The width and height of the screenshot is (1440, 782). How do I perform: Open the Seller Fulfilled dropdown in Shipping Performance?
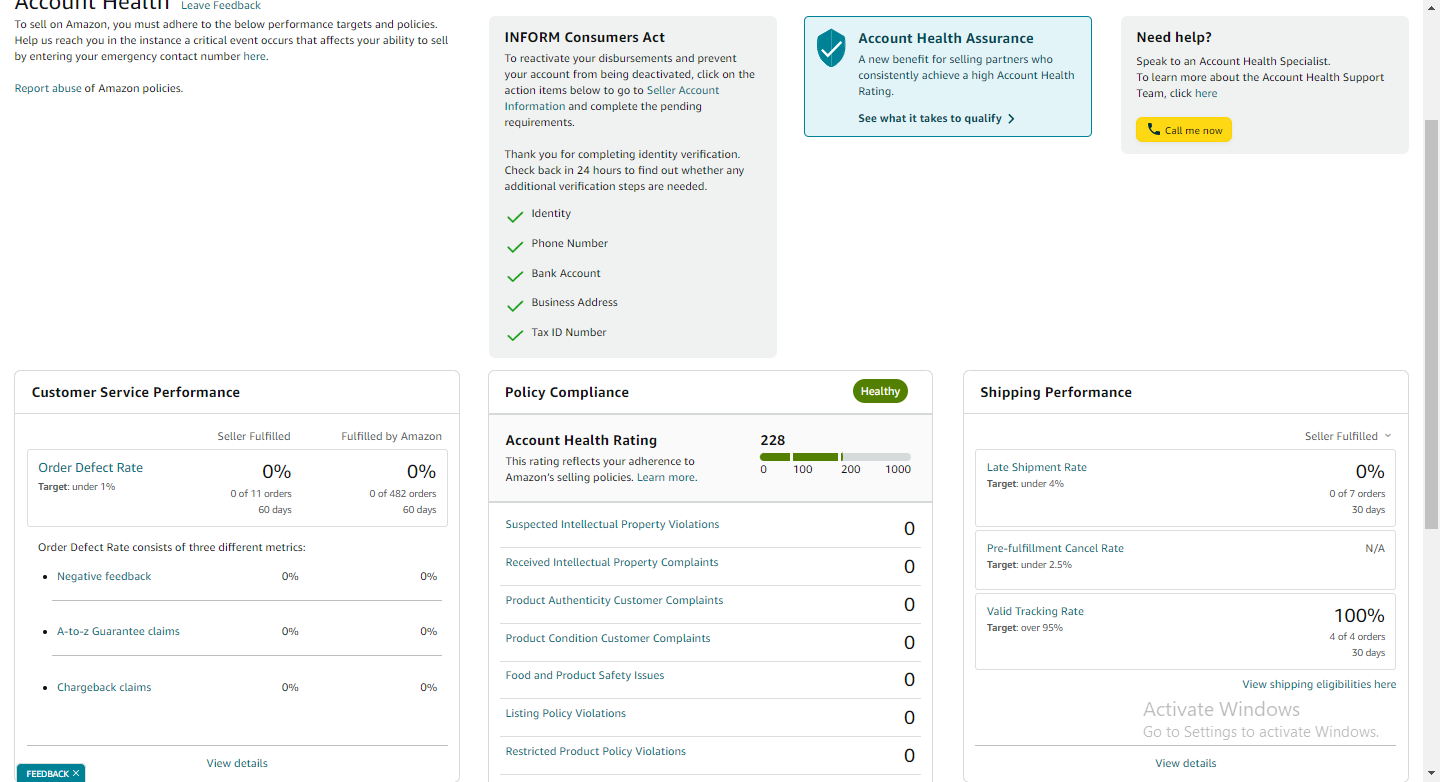coord(1348,436)
